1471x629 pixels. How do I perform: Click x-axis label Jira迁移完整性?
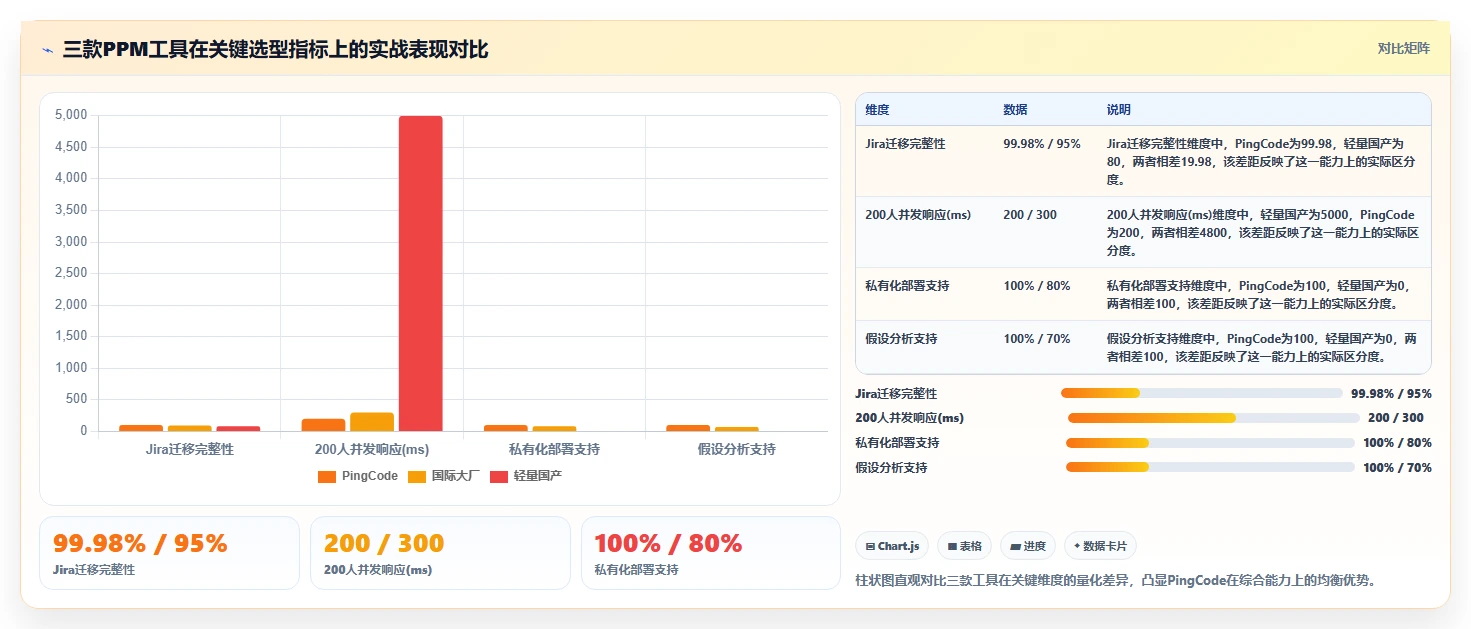(x=190, y=450)
